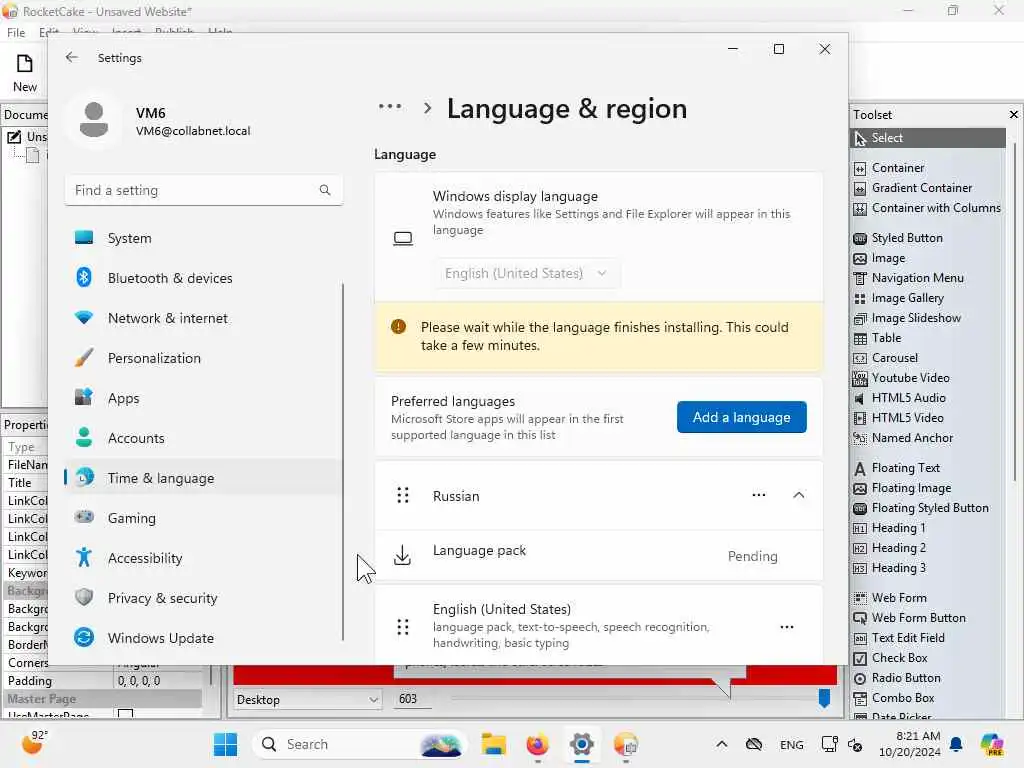Viewport: 1024px width, 768px height.
Task: Show hidden icons in system tray
Action: tap(722, 744)
